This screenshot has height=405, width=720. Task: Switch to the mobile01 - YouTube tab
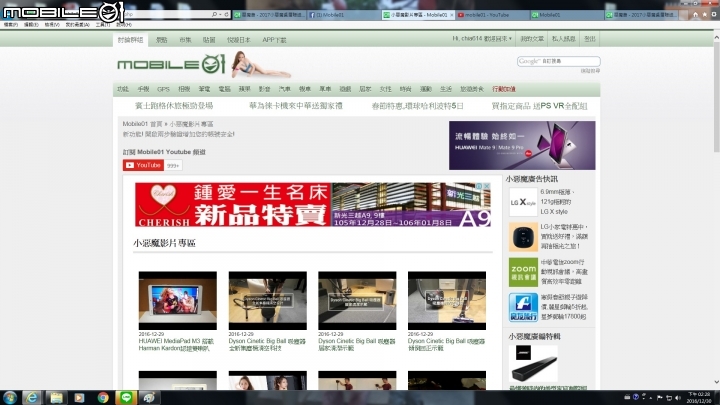[492, 15]
